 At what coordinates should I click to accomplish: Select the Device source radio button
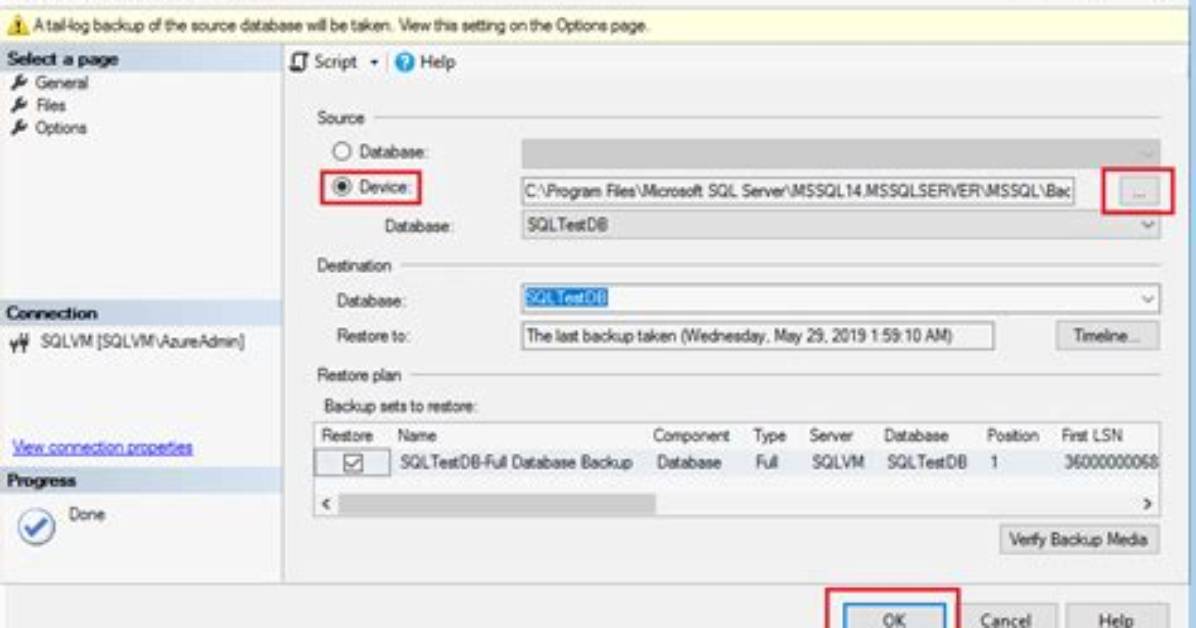(342, 186)
